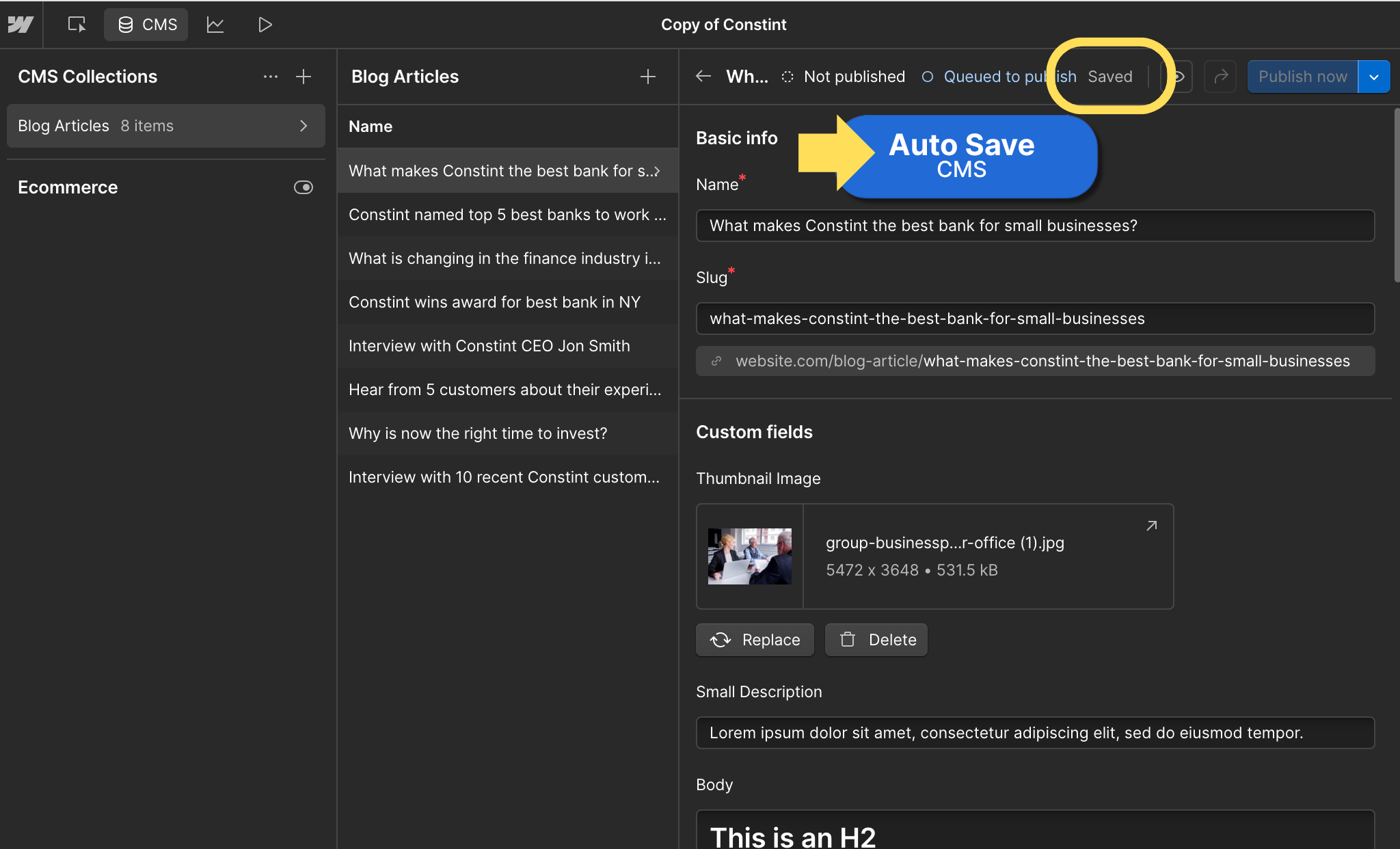Select 'Interview with 10 recent Constint' item
1400x849 pixels.
tap(508, 477)
